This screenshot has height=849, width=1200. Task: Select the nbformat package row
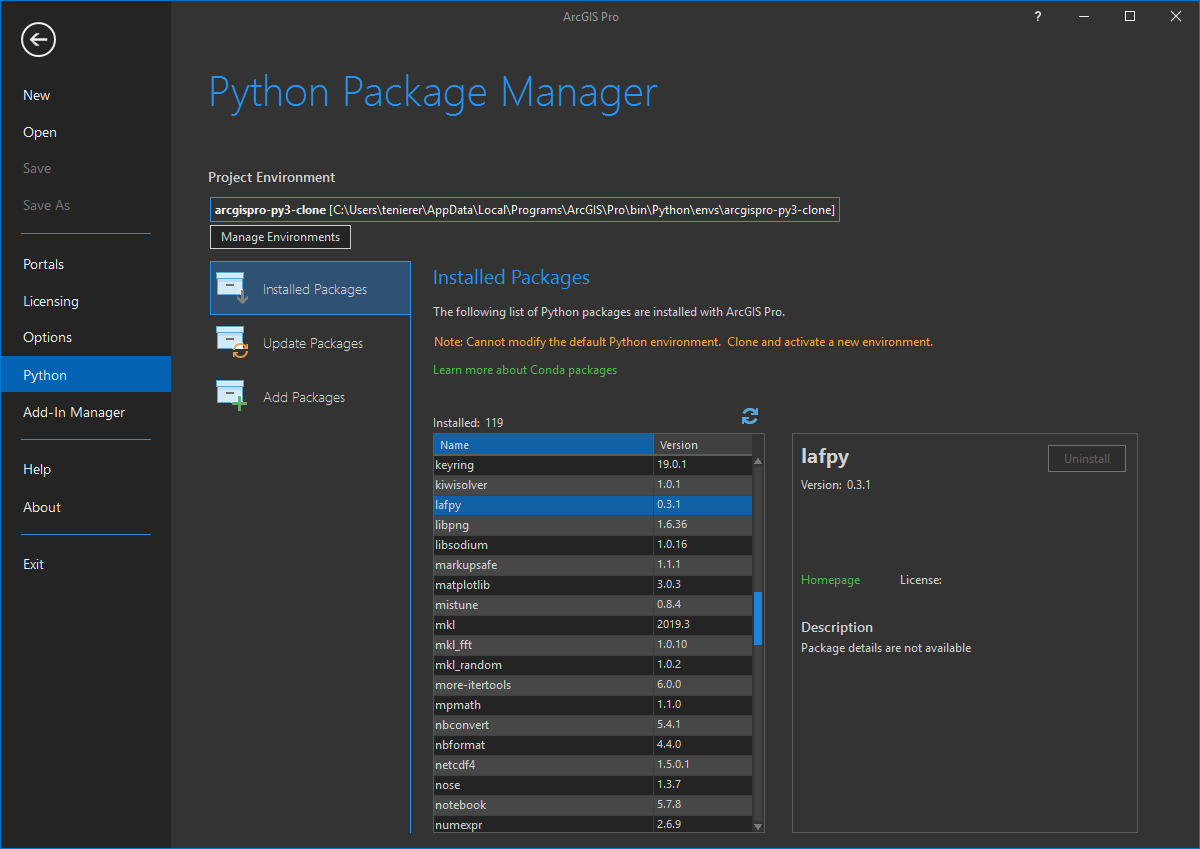593,745
